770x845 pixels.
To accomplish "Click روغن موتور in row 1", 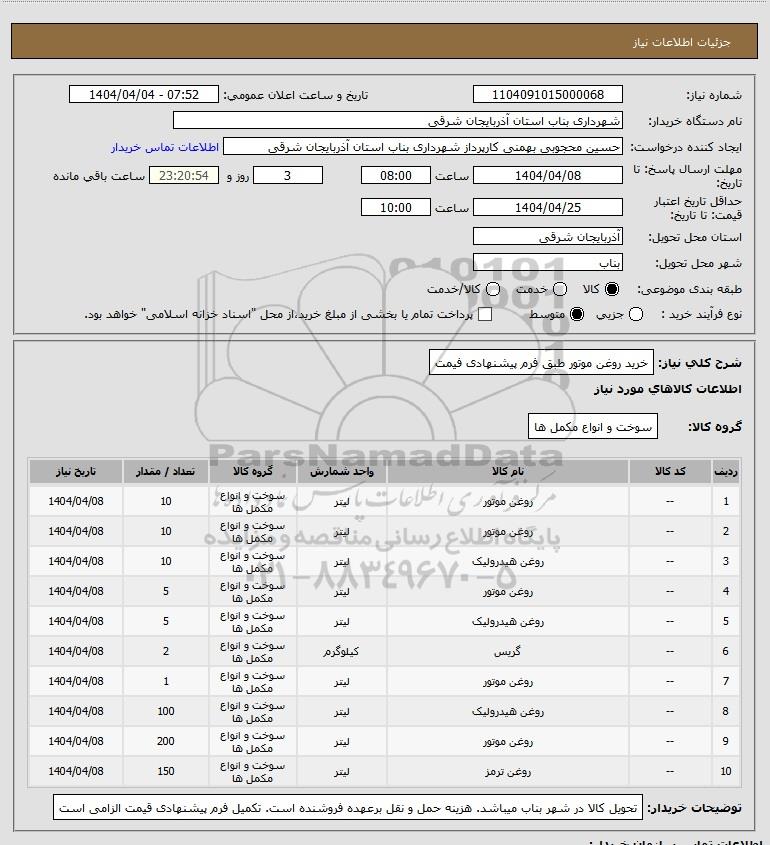I will [508, 501].
